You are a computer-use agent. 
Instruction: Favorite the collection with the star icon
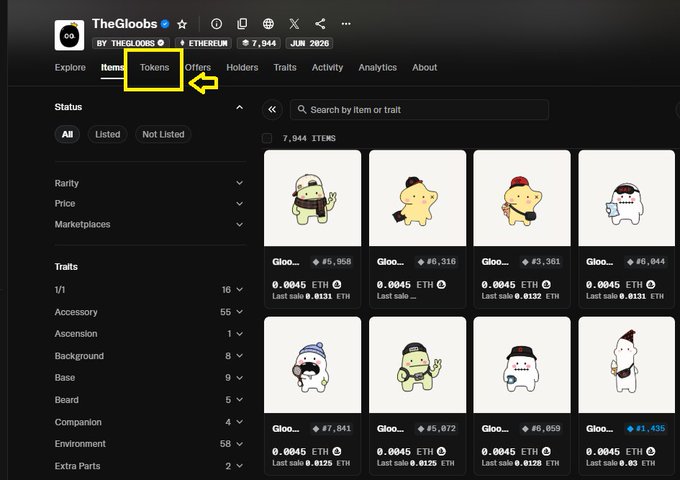pyautogui.click(x=182, y=24)
